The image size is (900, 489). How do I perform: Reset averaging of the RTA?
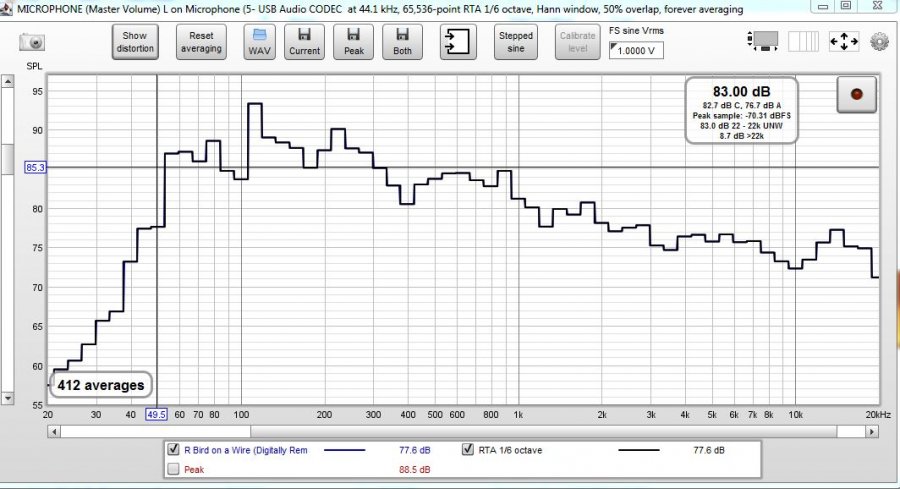pos(201,42)
